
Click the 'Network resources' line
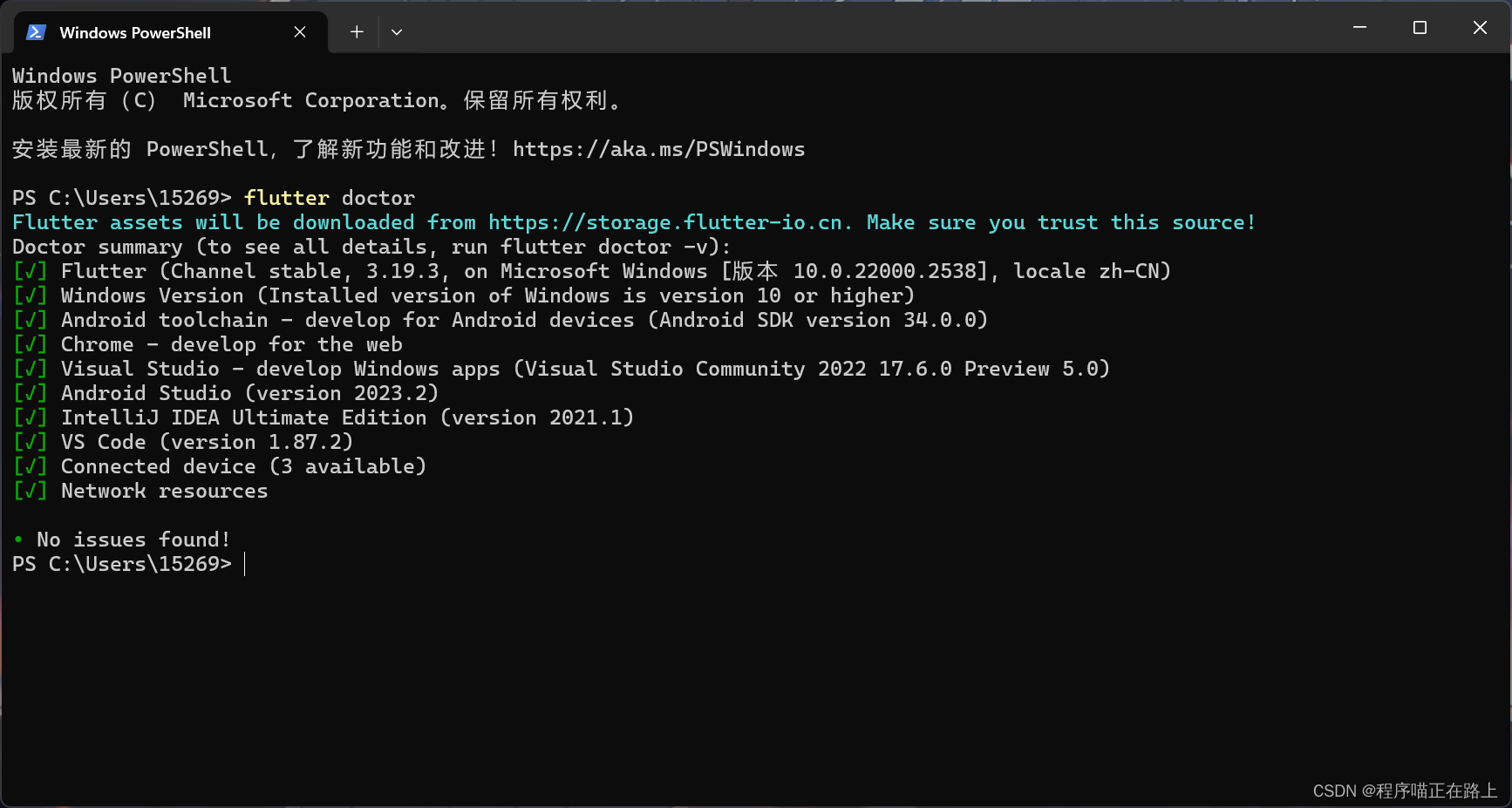(x=140, y=491)
